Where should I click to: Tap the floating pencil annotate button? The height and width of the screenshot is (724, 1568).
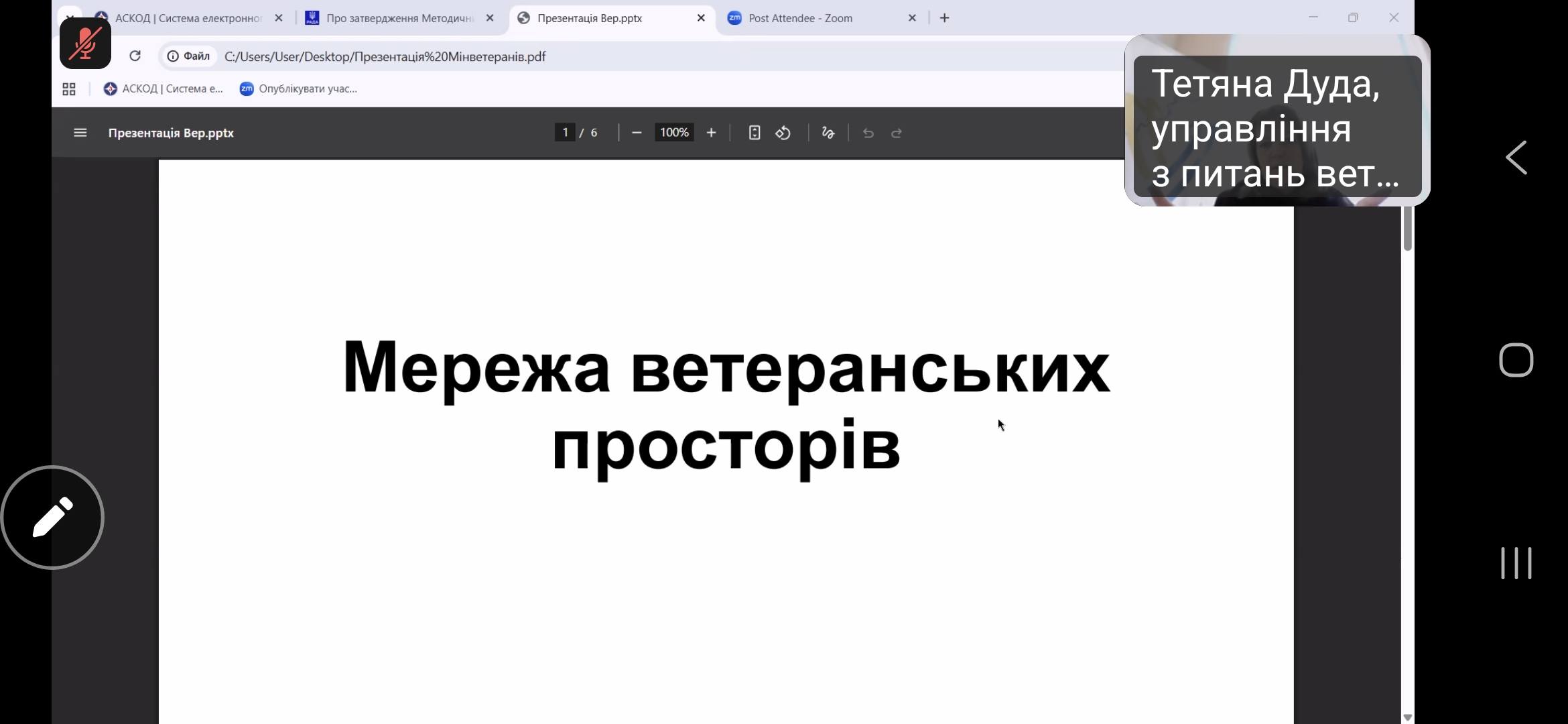[52, 518]
